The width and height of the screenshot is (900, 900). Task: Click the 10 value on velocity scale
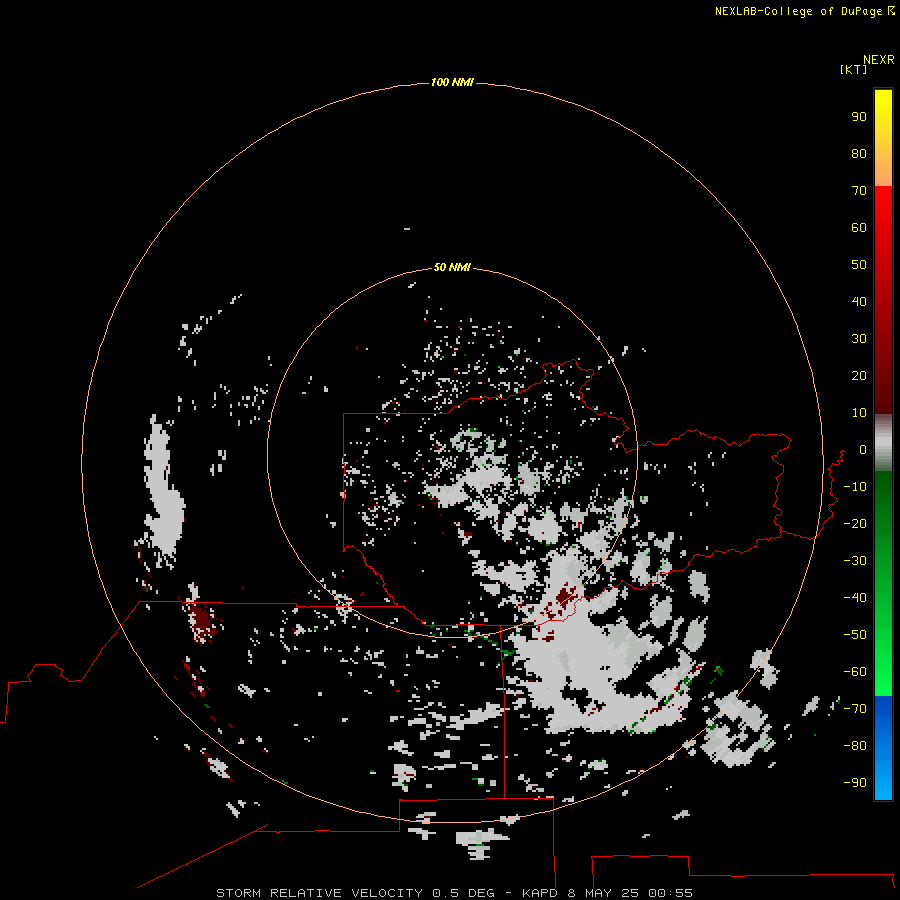(x=859, y=413)
